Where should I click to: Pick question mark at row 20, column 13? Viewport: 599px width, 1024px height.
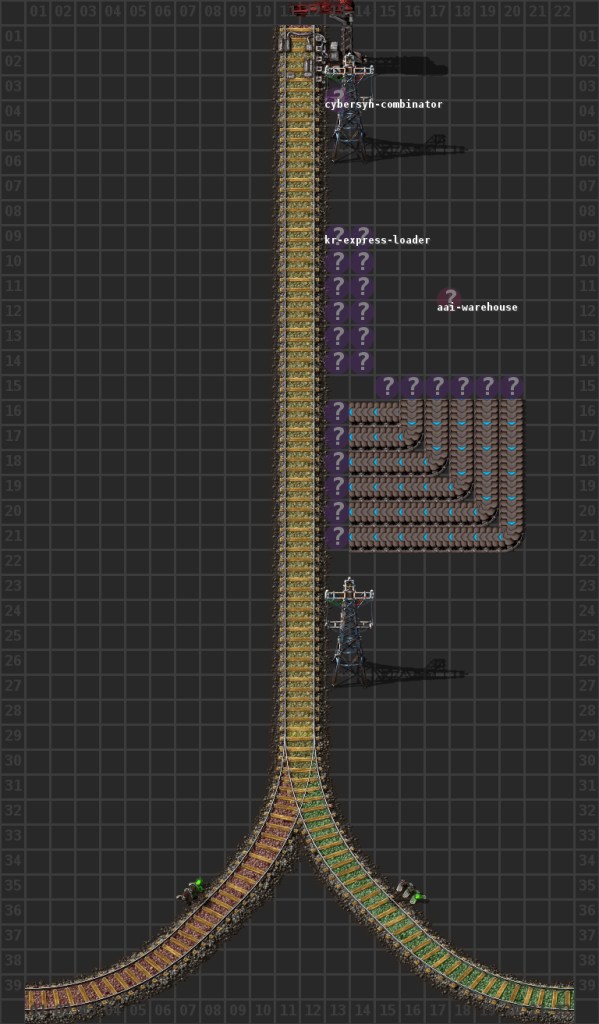tap(337, 511)
